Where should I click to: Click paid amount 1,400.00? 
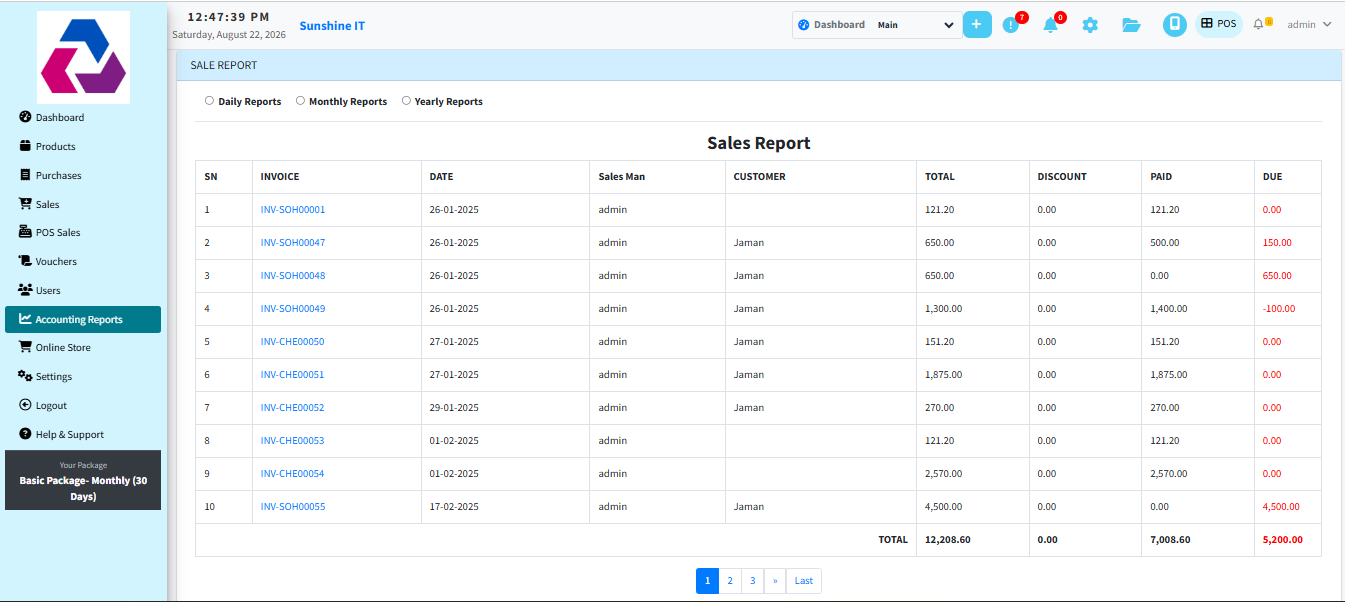1169,309
